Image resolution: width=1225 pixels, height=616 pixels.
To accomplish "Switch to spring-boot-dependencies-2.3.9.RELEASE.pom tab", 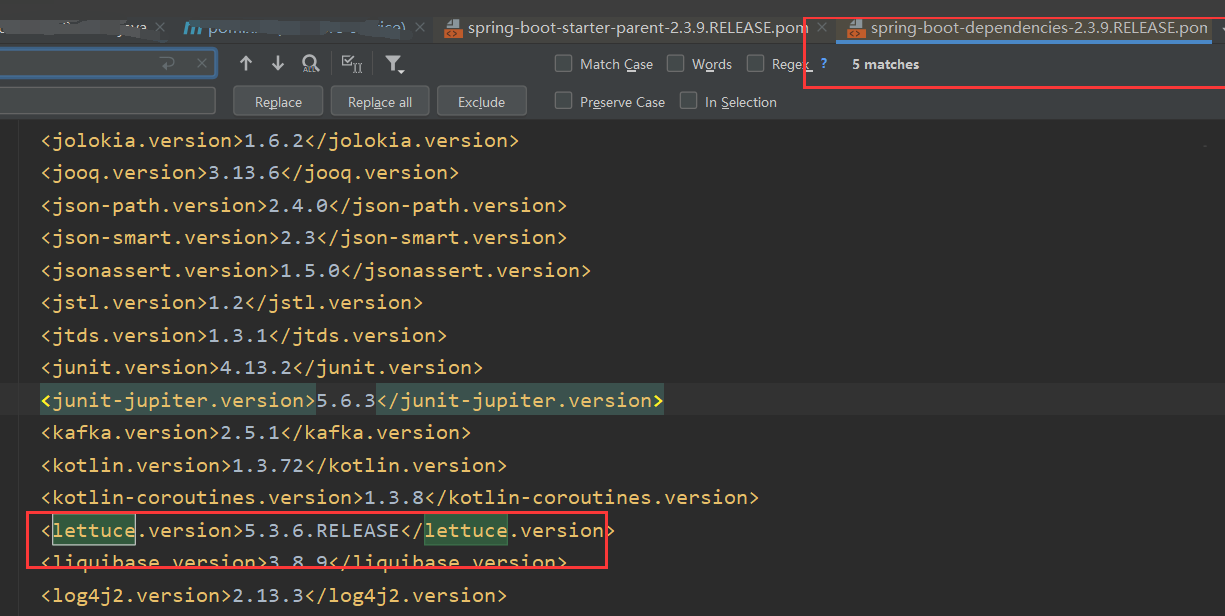I will point(1026,28).
